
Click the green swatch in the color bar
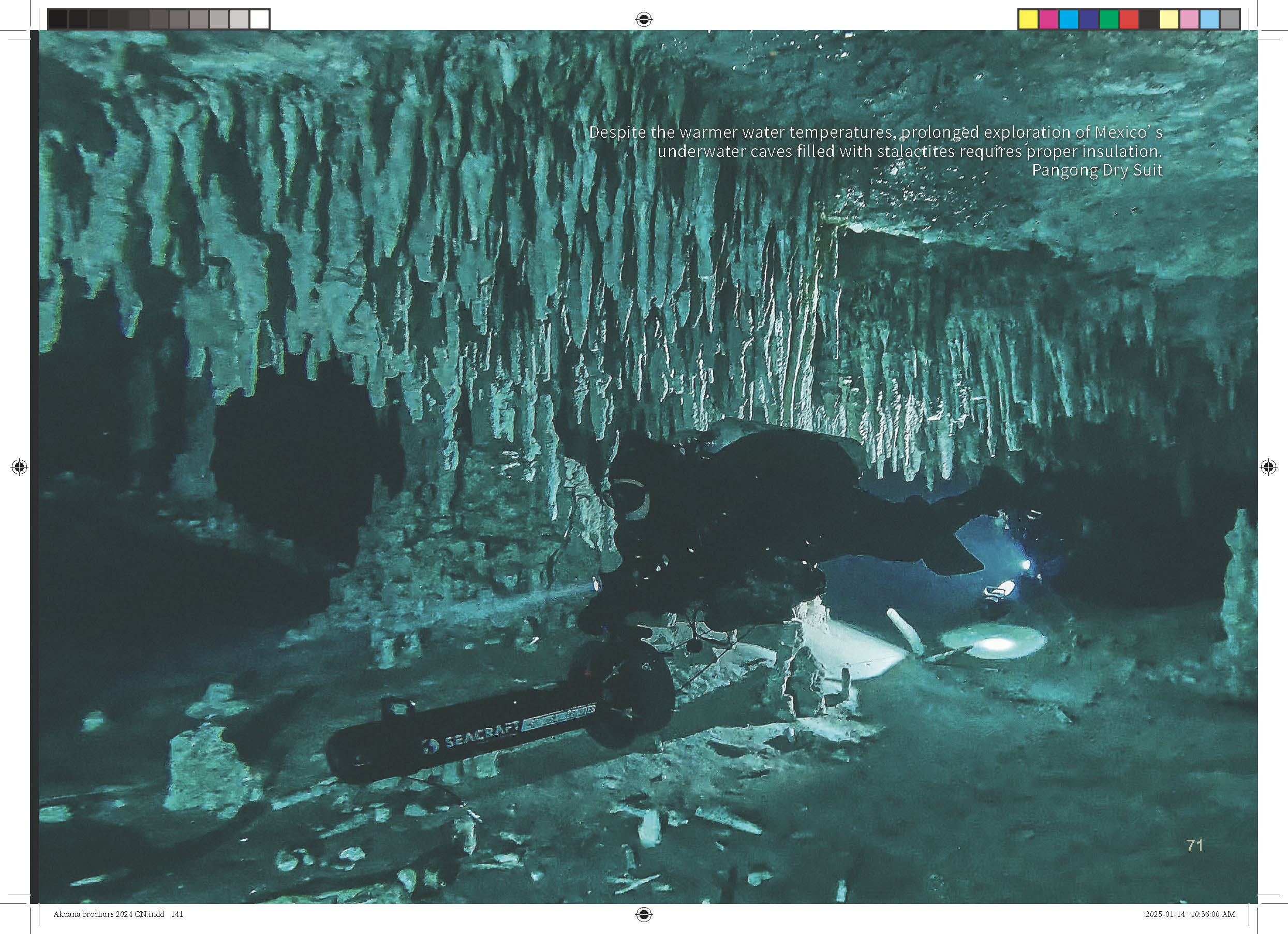(x=1108, y=19)
